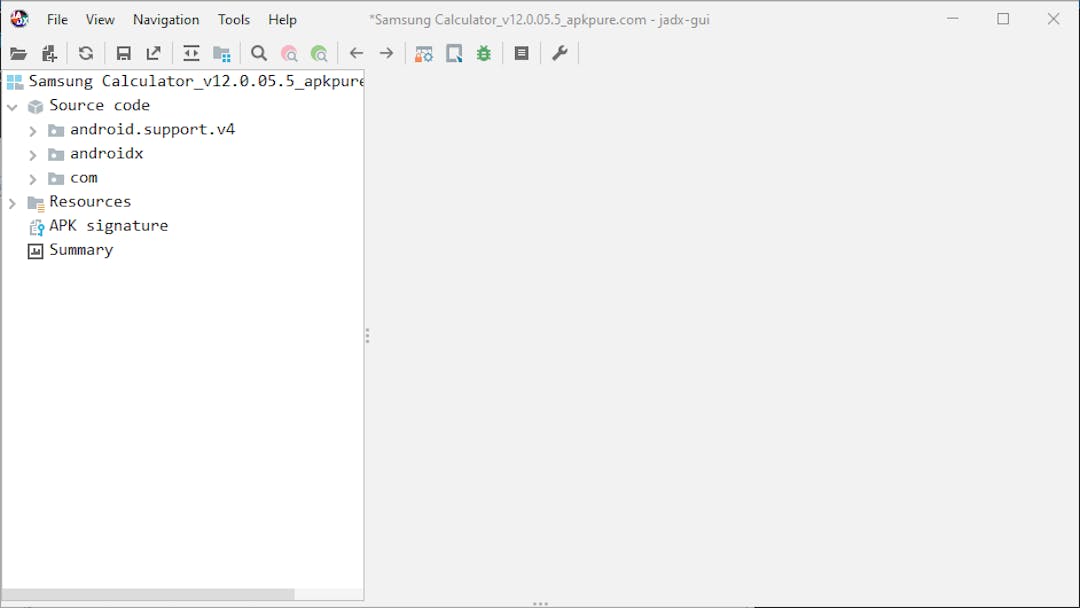Image resolution: width=1080 pixels, height=608 pixels.
Task: Toggle sync with editor toolbar button
Action: [x=191, y=54]
